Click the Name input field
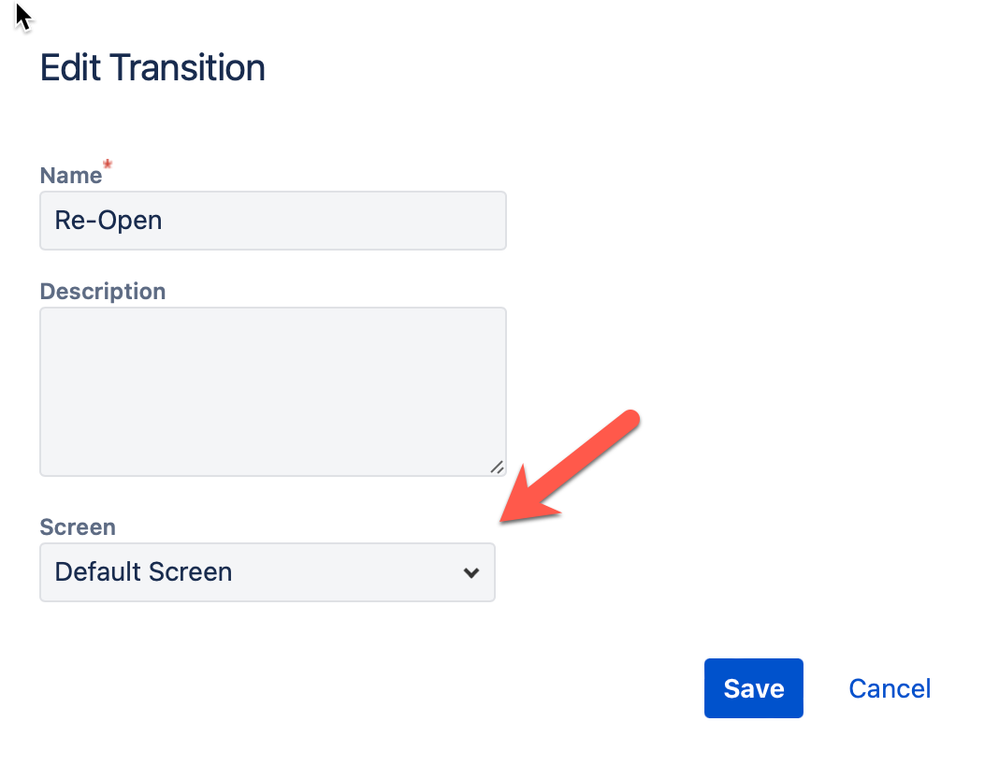The height and width of the screenshot is (763, 999). tap(272, 221)
